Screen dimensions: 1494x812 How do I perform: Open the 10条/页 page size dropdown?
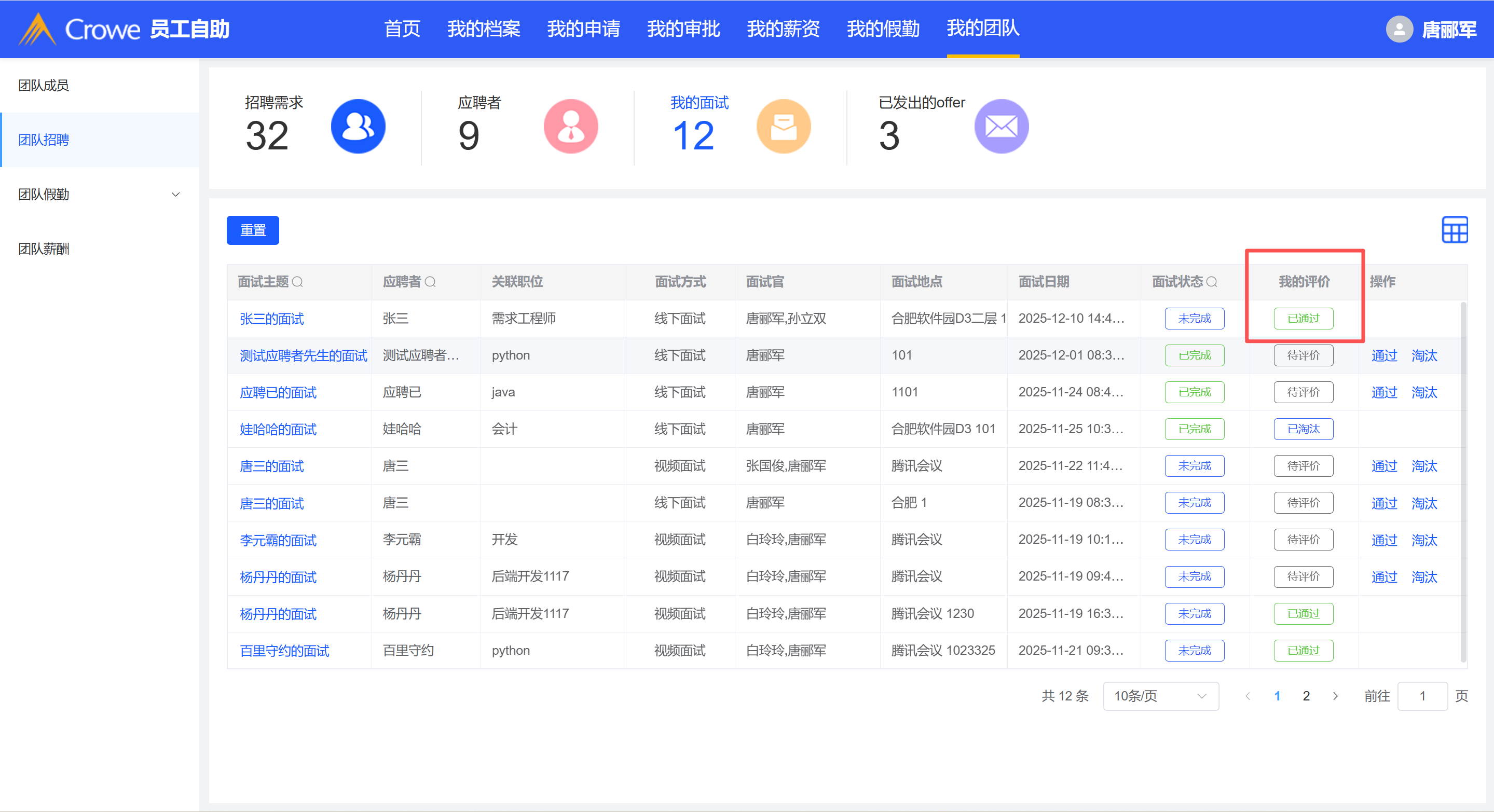[x=1160, y=696]
